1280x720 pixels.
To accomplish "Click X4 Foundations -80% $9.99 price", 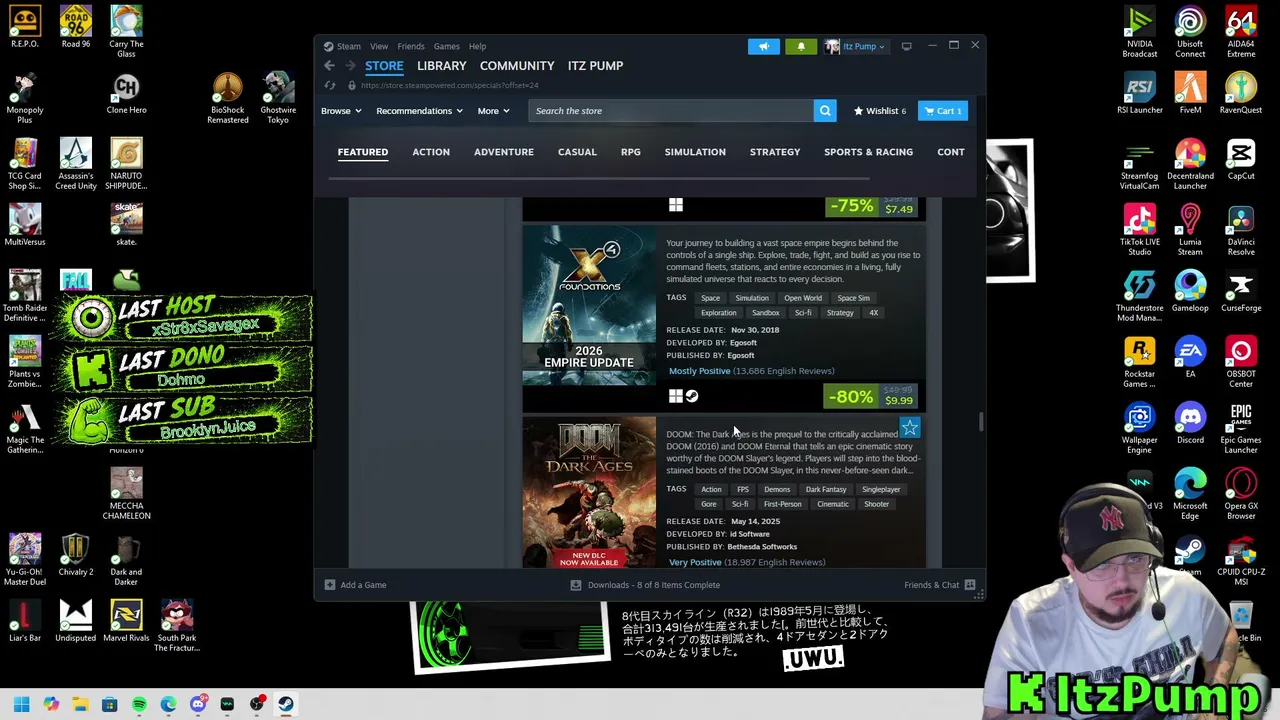I will [870, 397].
